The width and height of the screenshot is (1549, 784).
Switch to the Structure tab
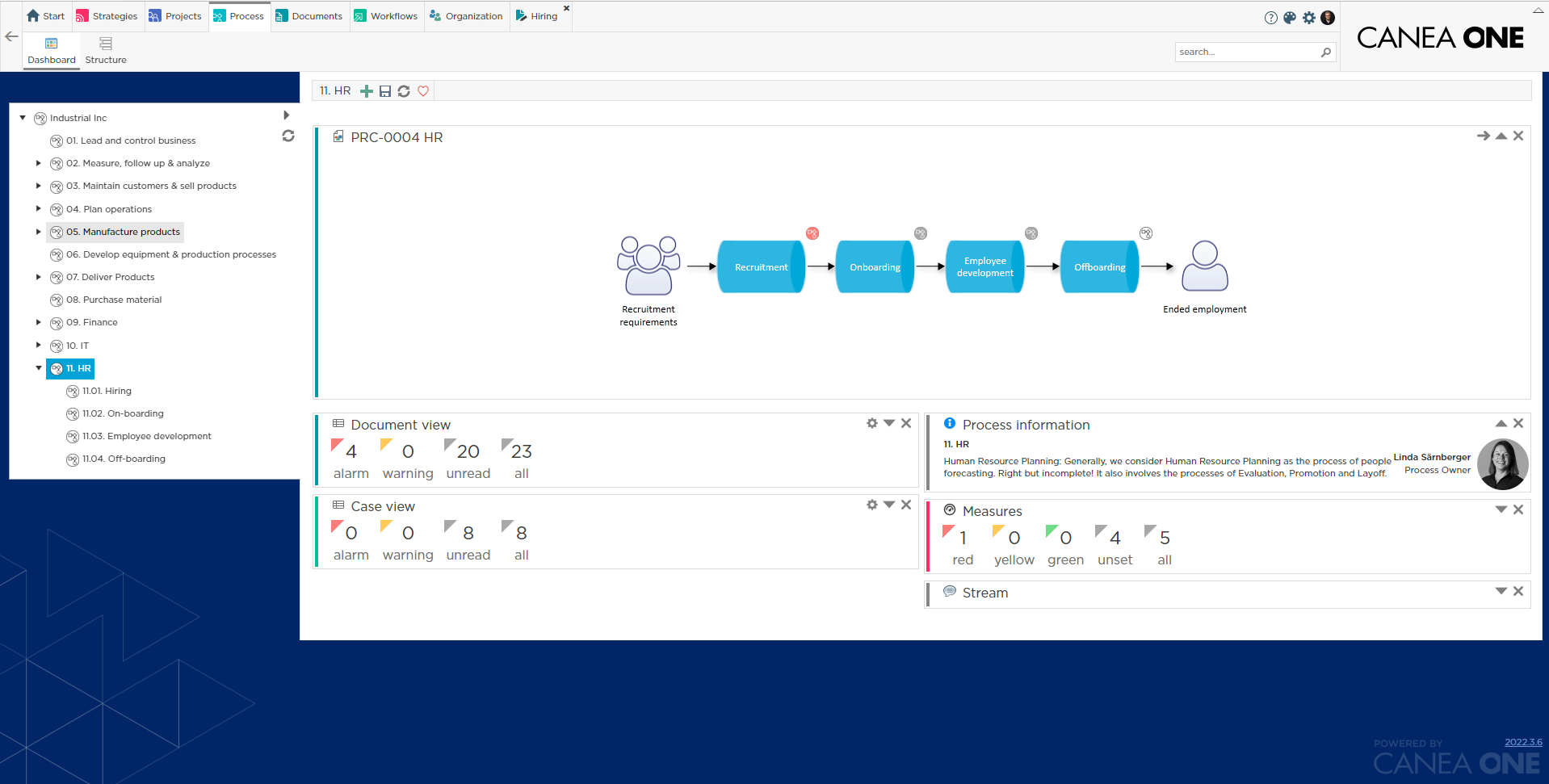[x=105, y=51]
